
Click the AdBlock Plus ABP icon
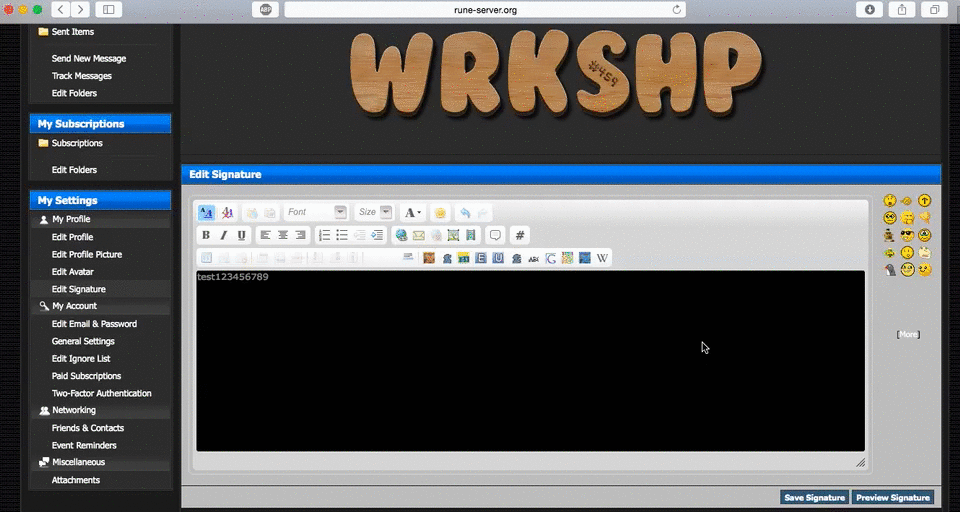point(265,9)
